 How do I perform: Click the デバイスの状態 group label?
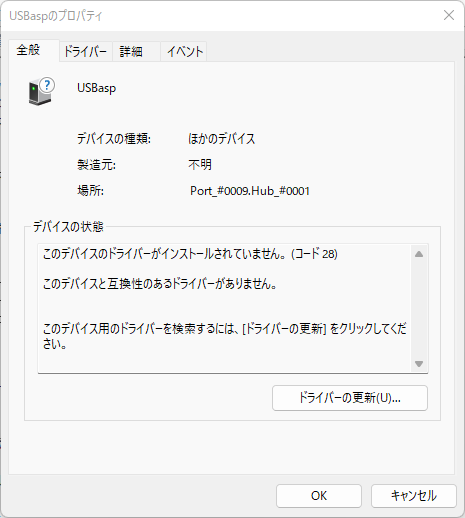68,227
